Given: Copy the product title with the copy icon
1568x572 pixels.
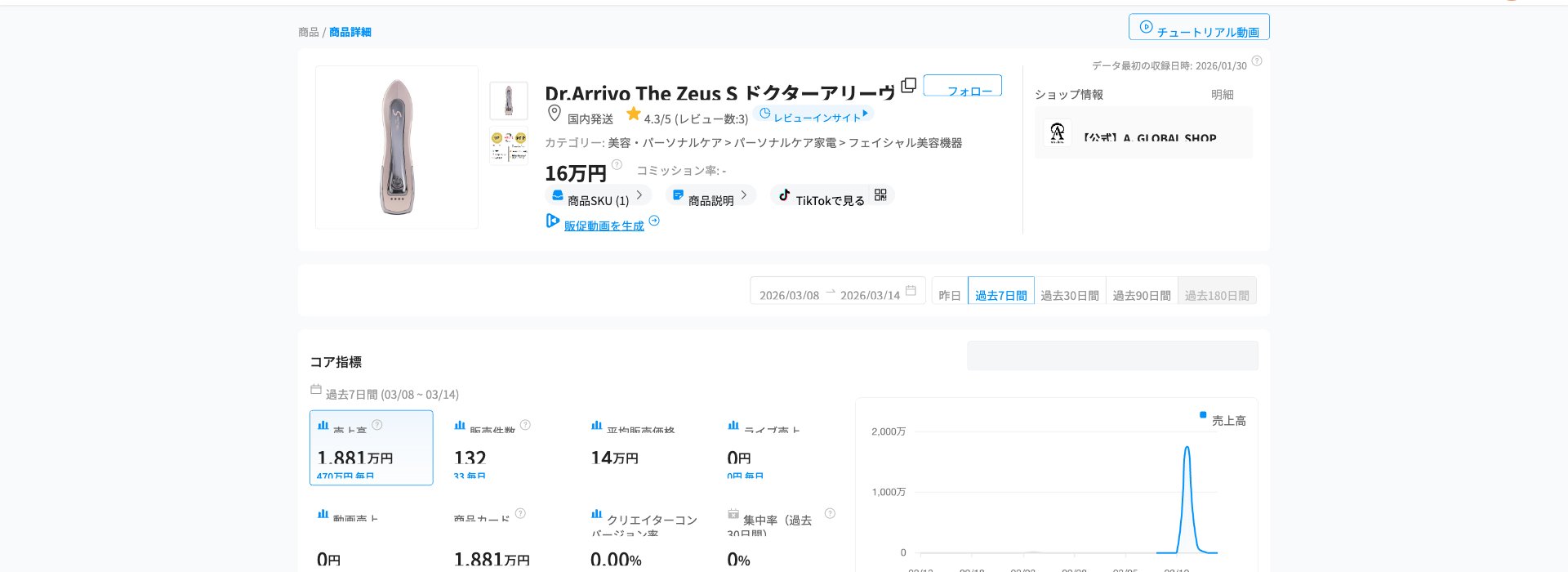Looking at the screenshot, I should pos(908,85).
